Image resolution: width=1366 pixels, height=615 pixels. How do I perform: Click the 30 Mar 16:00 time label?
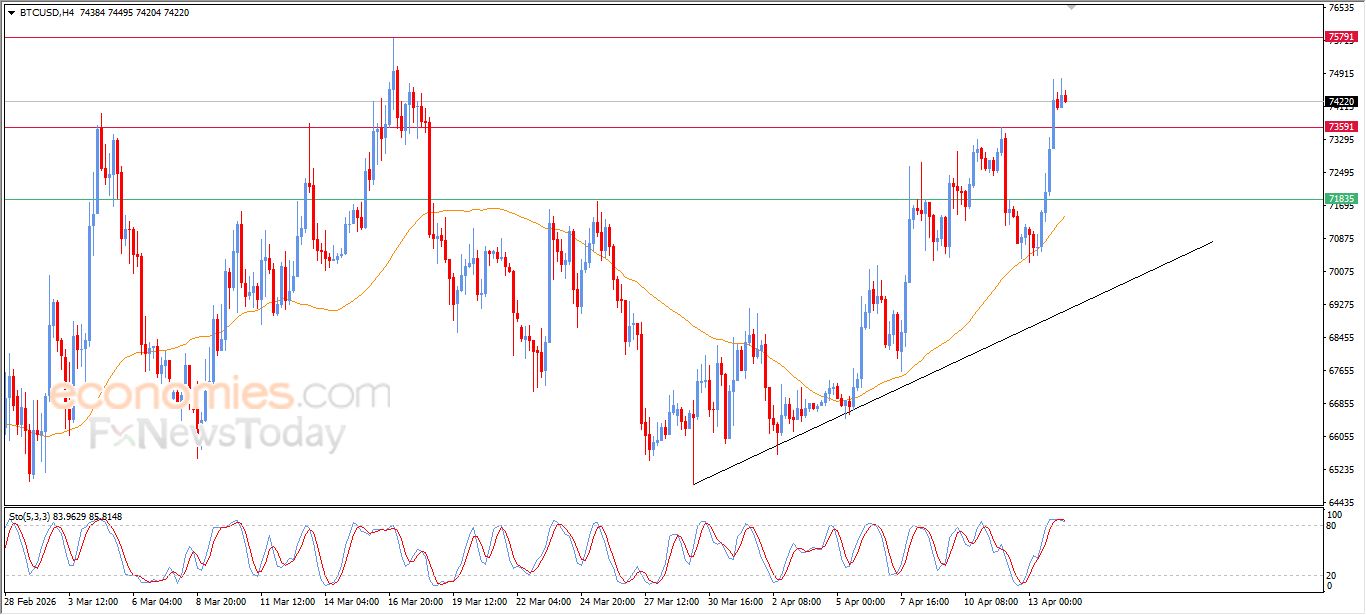736,602
